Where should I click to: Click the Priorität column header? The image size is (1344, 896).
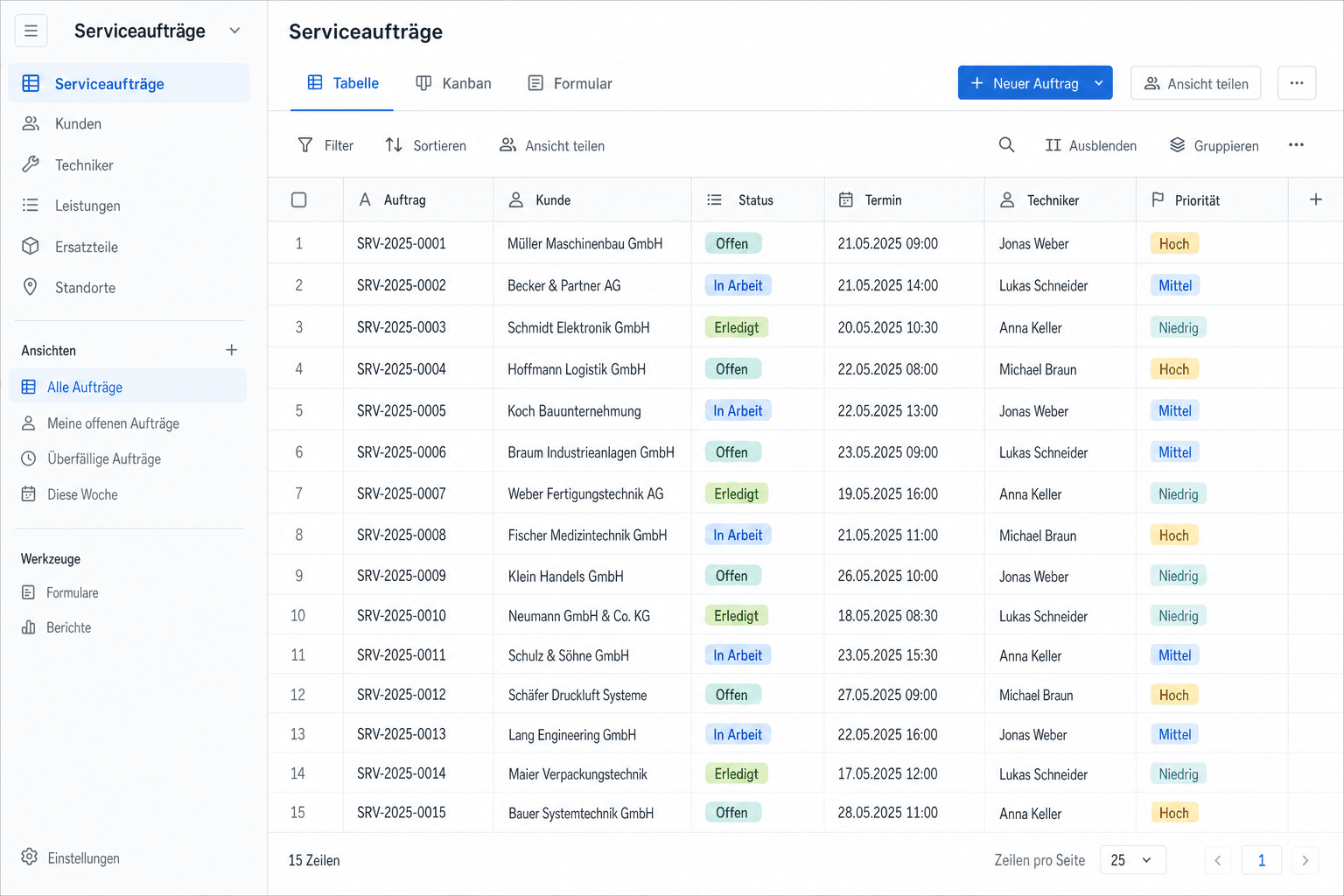(1212, 200)
